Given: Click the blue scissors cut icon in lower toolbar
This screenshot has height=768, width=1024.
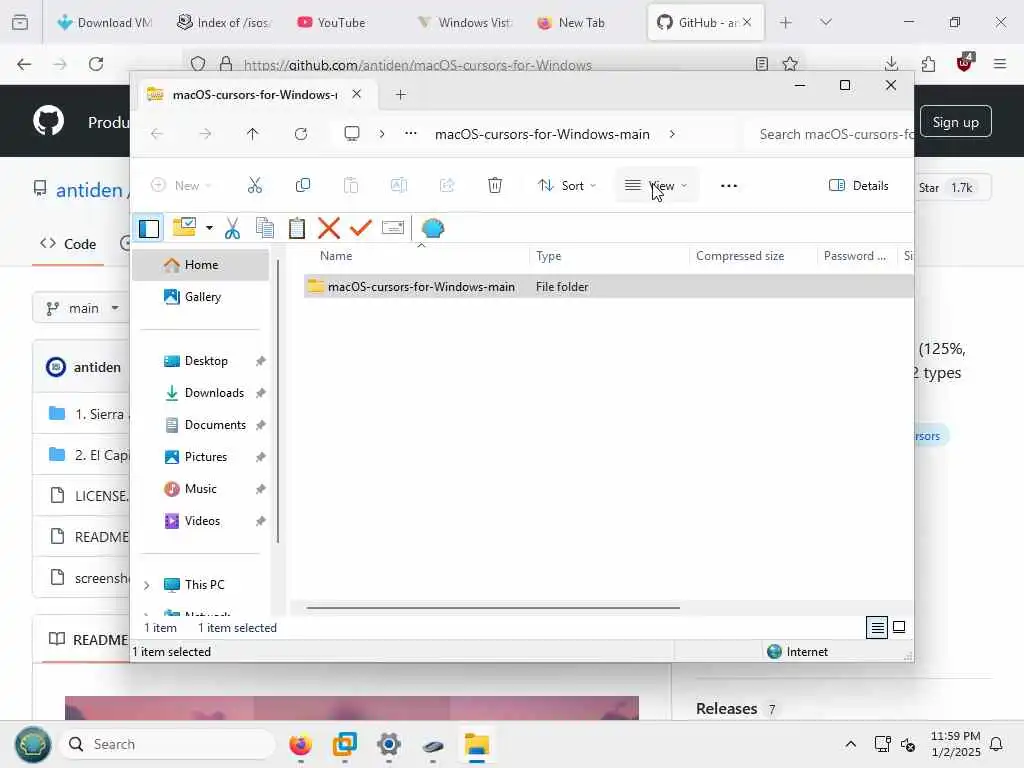Looking at the screenshot, I should point(232,228).
